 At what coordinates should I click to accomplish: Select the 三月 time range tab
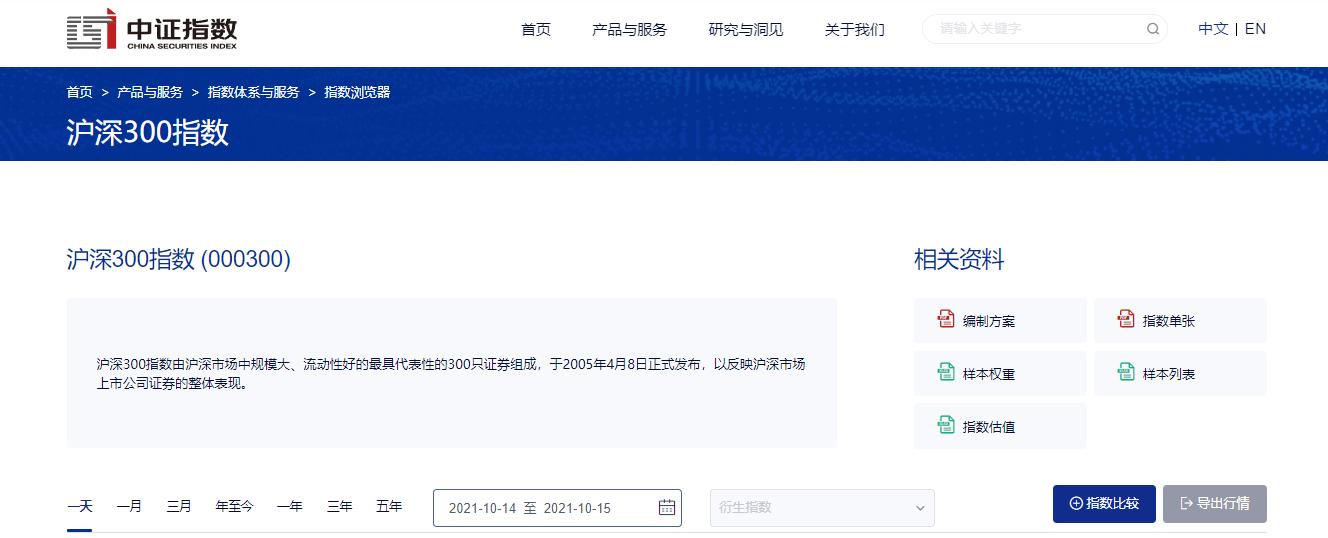(x=179, y=507)
